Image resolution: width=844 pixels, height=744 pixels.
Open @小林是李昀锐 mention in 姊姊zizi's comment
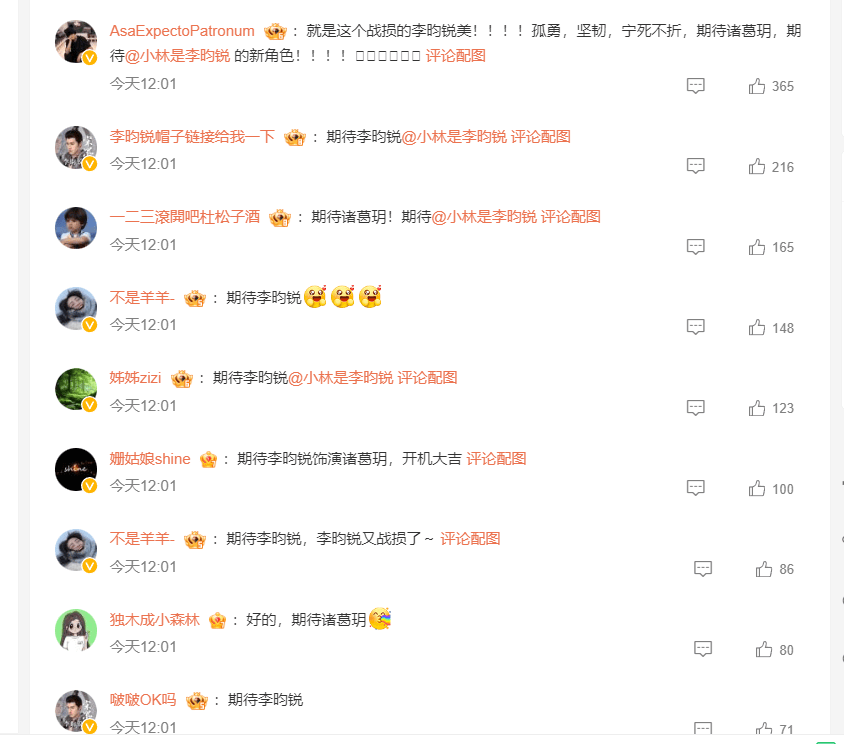[x=341, y=378]
